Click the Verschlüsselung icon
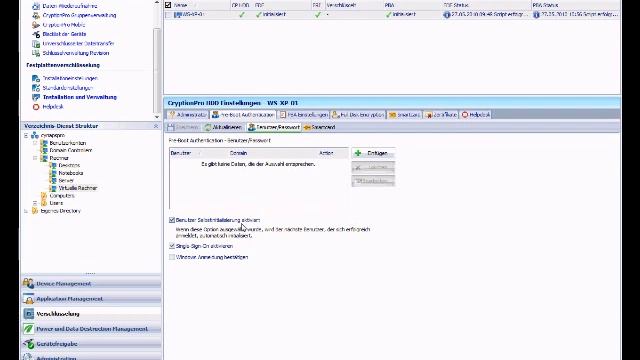Viewport: 640px width, 360px height. tap(29, 314)
